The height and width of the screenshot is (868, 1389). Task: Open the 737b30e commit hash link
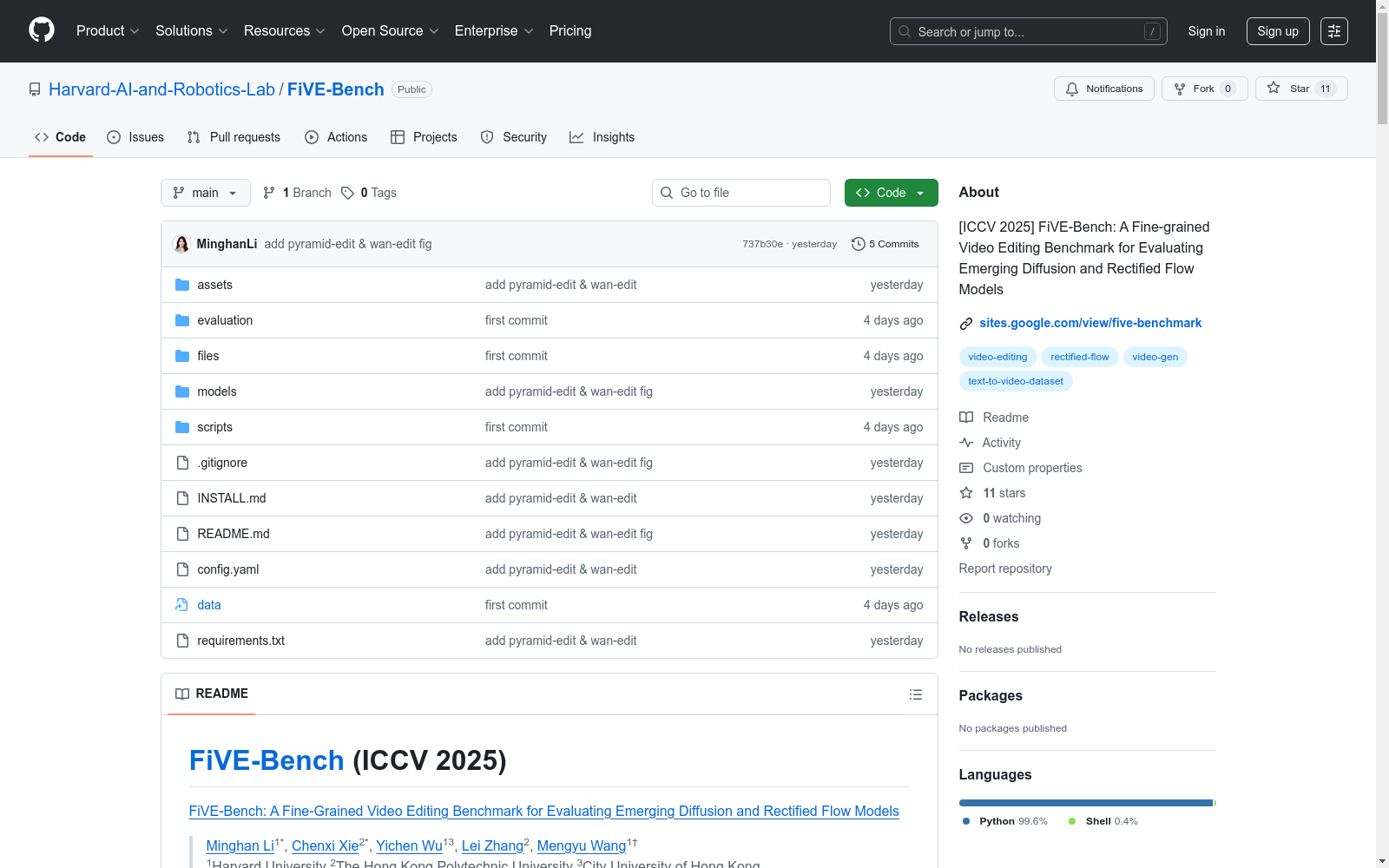[x=762, y=244]
